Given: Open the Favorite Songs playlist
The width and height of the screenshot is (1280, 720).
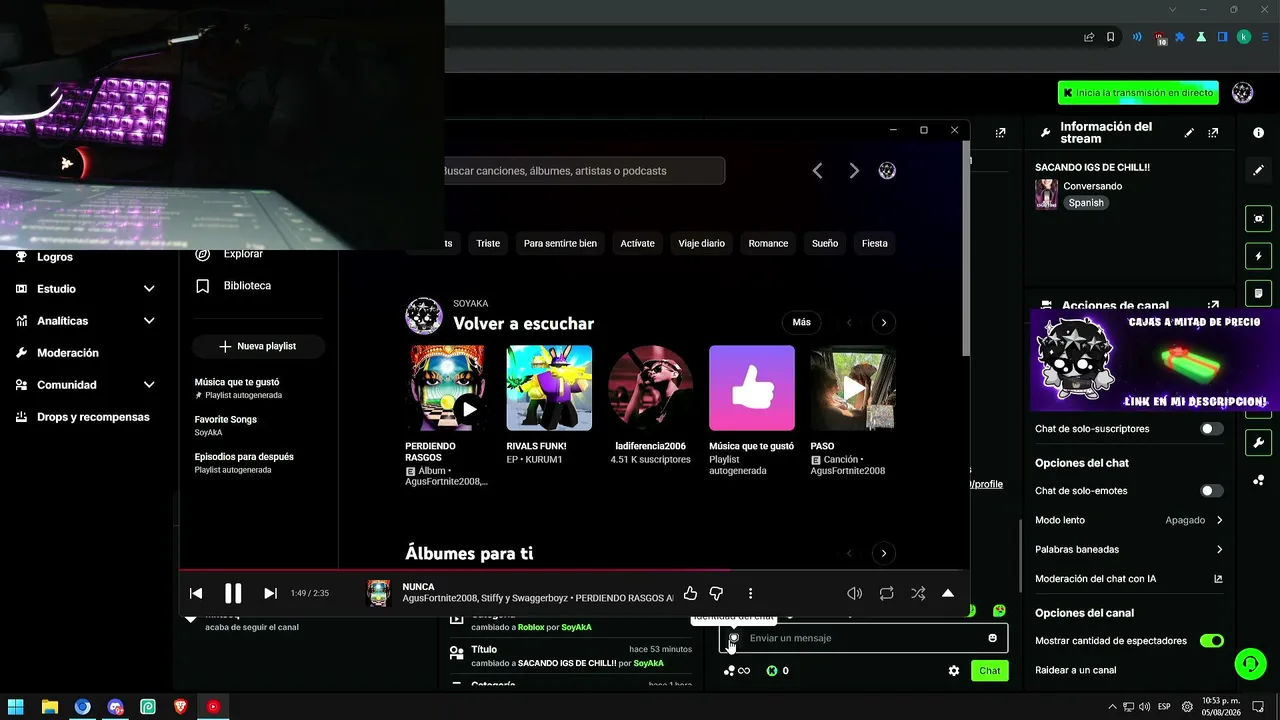Looking at the screenshot, I should 226,425.
